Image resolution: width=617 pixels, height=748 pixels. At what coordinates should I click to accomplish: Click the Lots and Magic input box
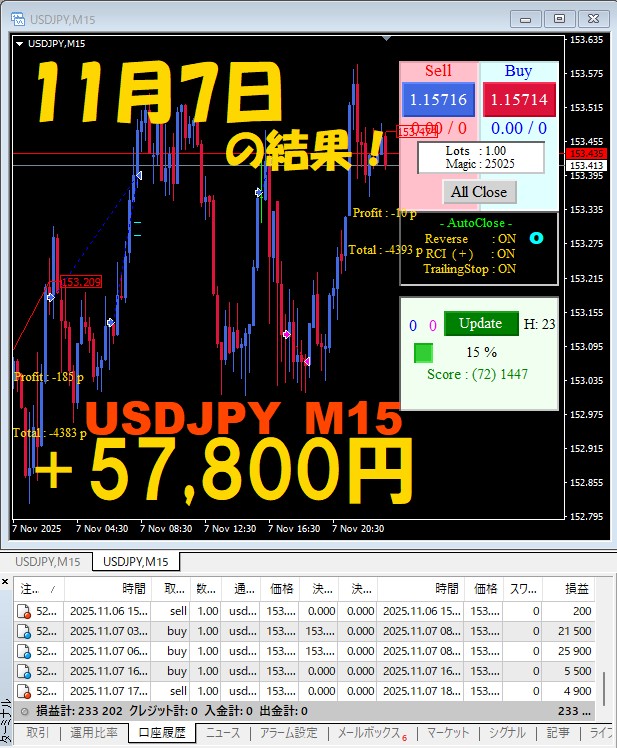point(481,157)
